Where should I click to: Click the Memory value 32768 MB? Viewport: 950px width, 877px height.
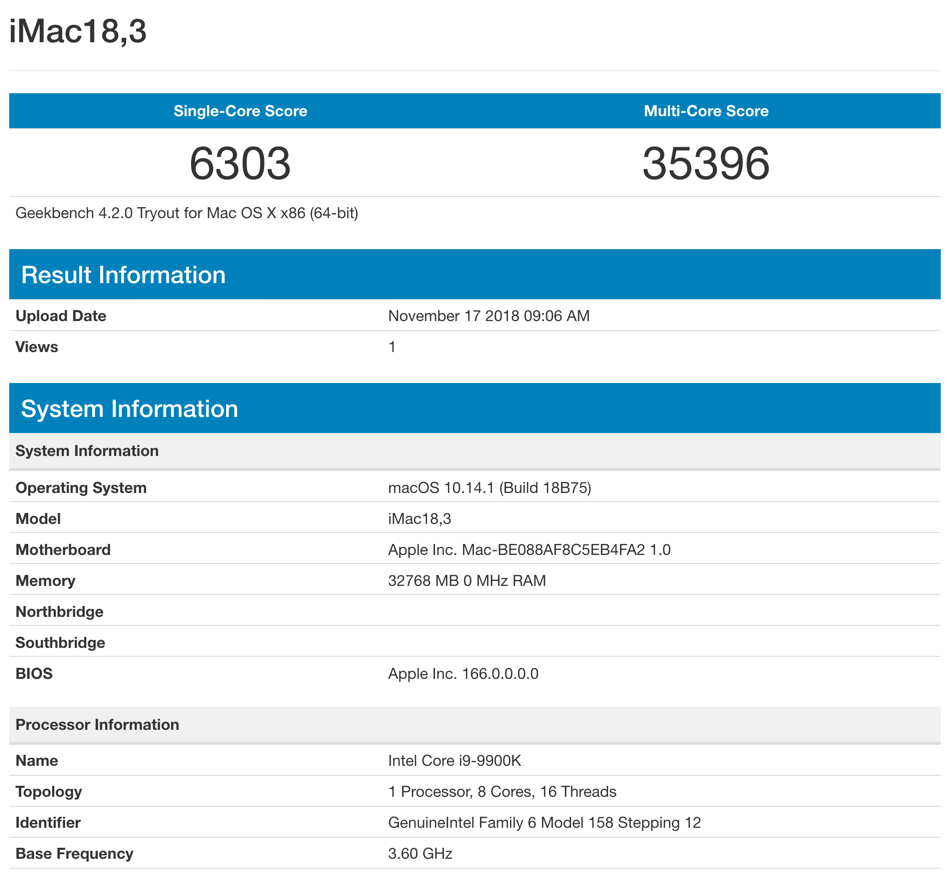(x=466, y=581)
